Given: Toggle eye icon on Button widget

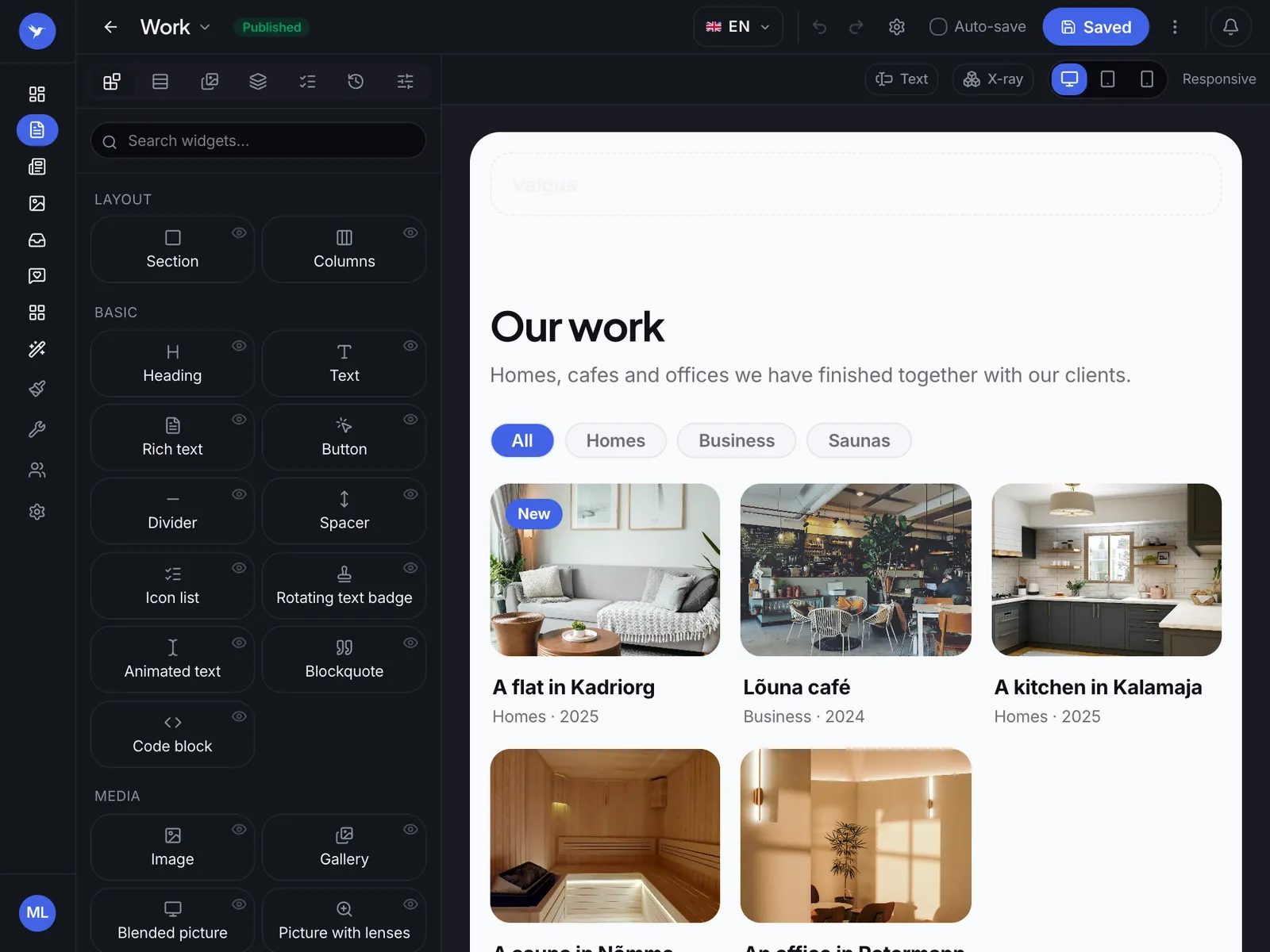Looking at the screenshot, I should [410, 420].
